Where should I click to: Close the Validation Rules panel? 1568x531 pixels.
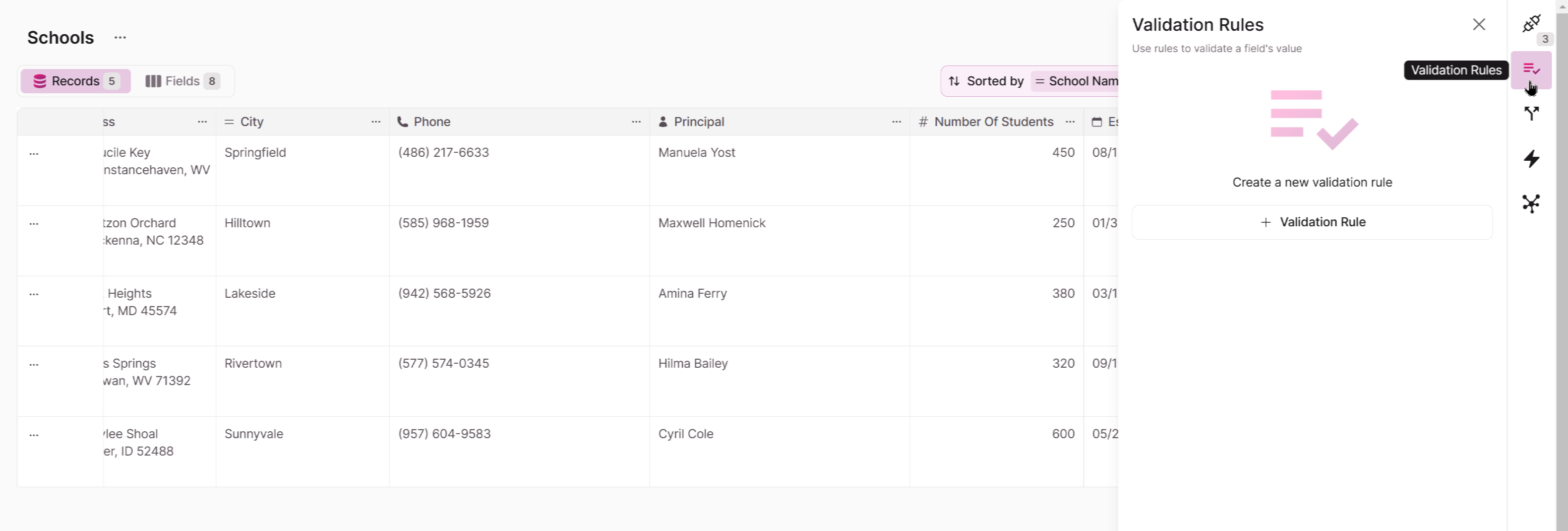(x=1479, y=24)
